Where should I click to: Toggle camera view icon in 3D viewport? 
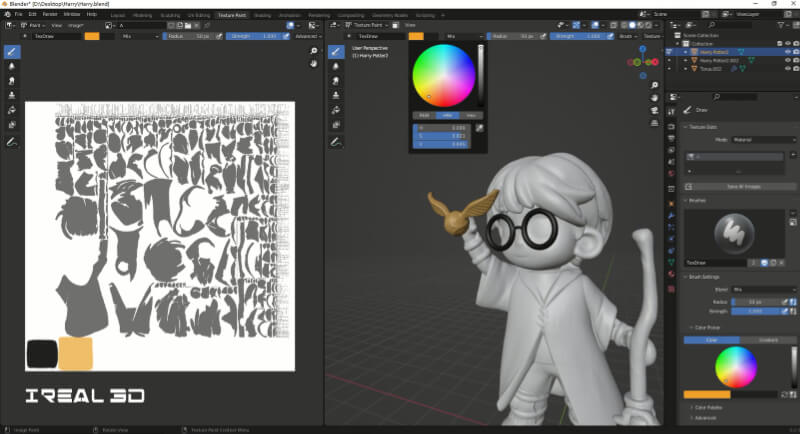tap(655, 111)
